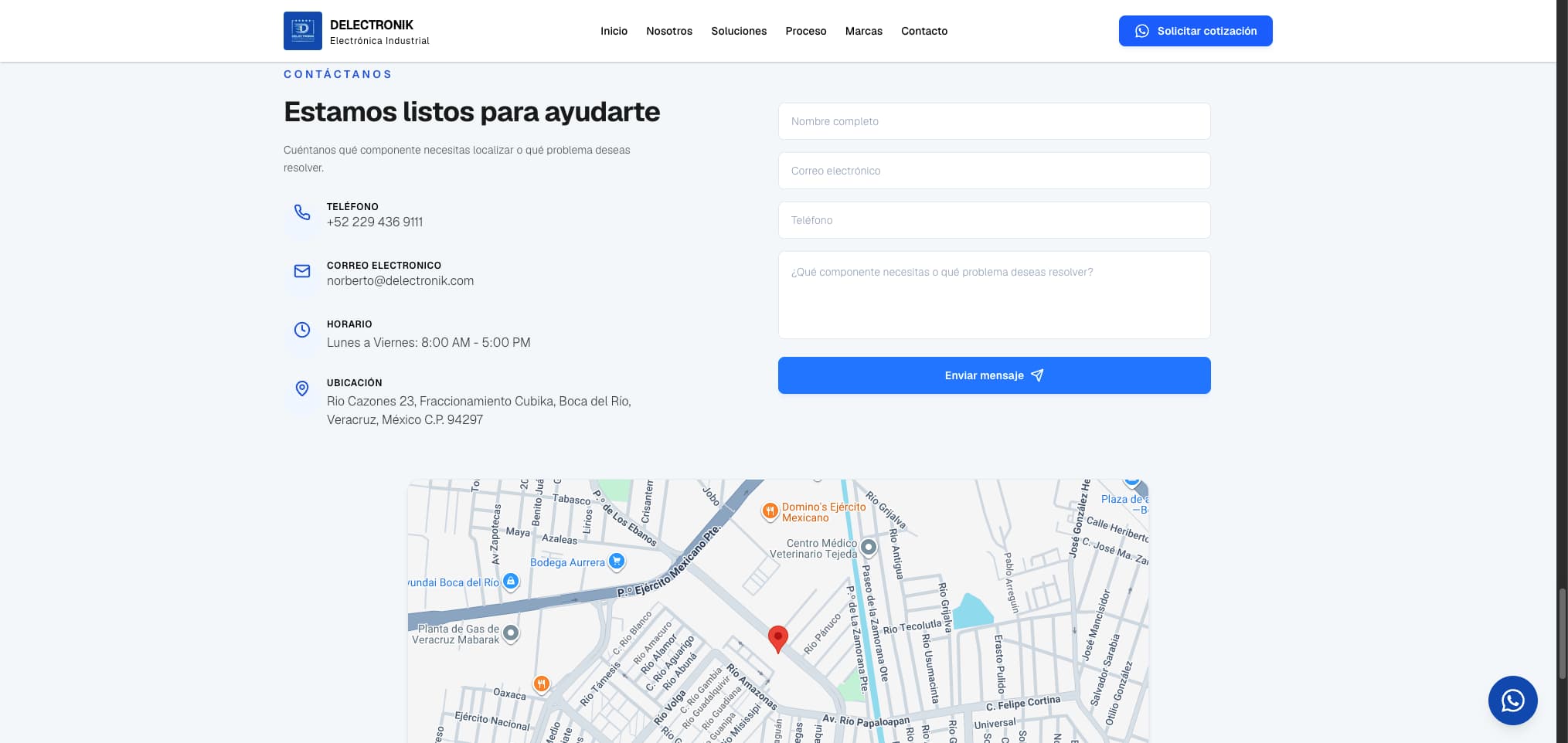Select Marcas in the navigation bar
This screenshot has width=1568, height=743.
click(x=863, y=31)
